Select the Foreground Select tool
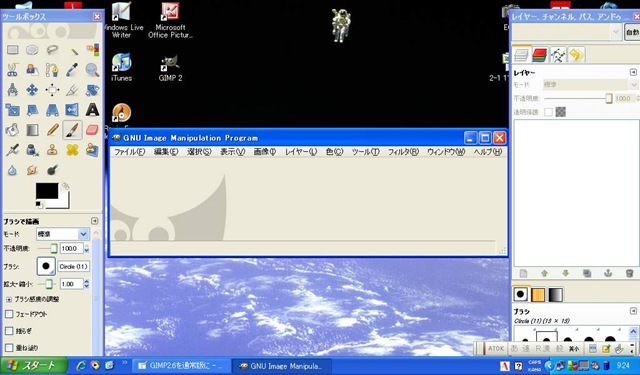The image size is (640, 375). coord(32,70)
